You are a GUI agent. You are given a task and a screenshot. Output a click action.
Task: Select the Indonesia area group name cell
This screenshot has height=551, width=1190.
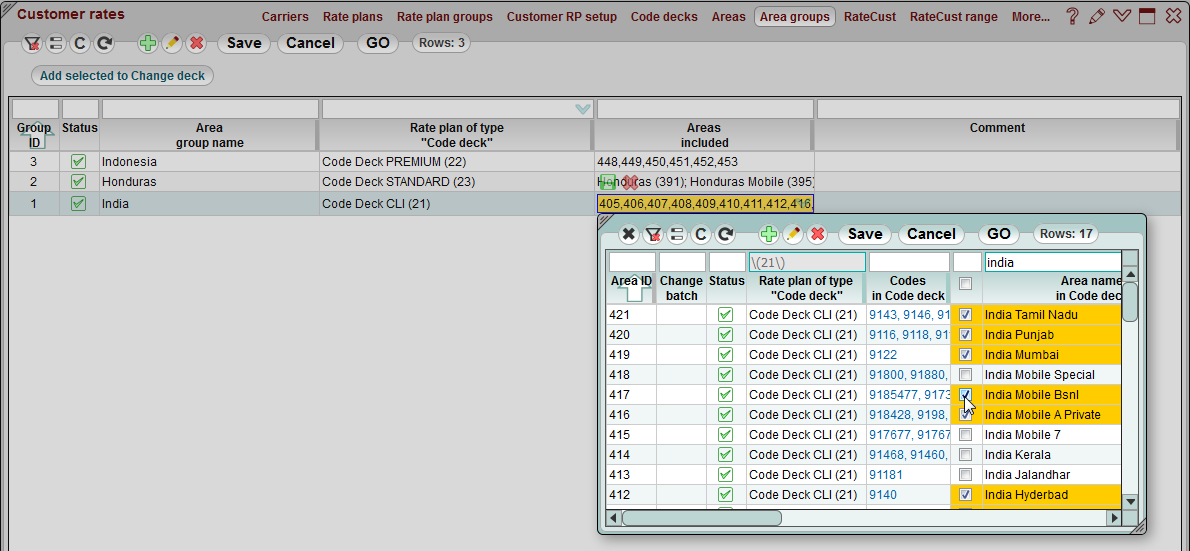209,162
